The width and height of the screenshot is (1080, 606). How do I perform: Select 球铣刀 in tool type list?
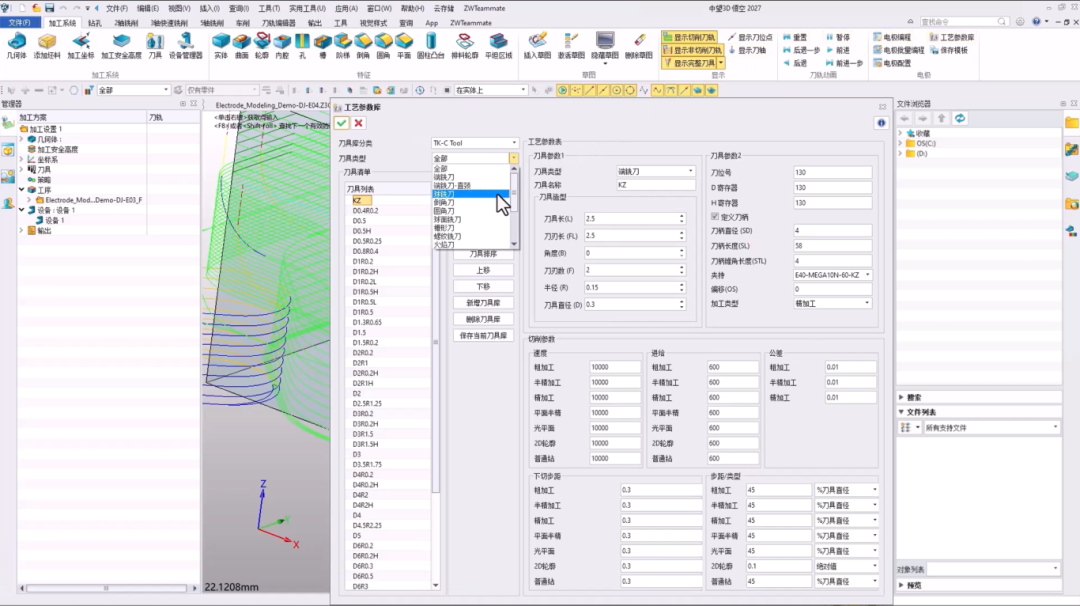(x=470, y=194)
